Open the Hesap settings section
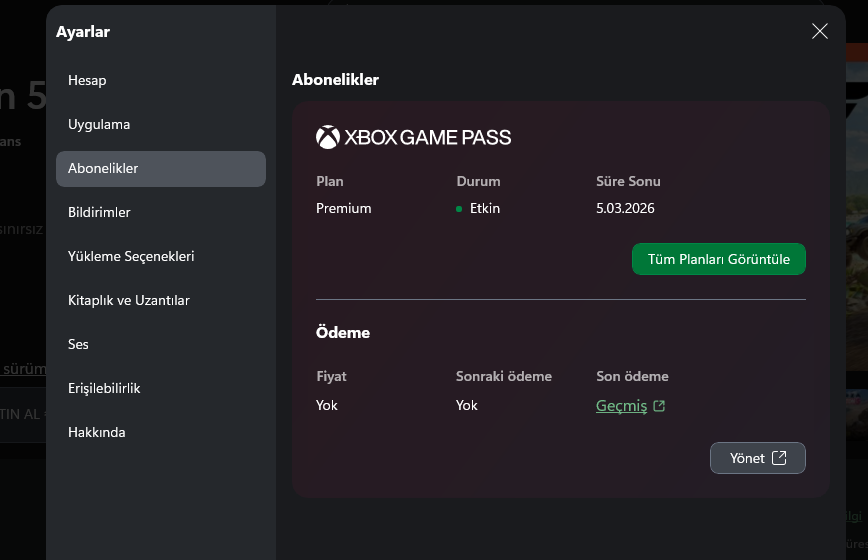This screenshot has width=868, height=560. pos(161,80)
